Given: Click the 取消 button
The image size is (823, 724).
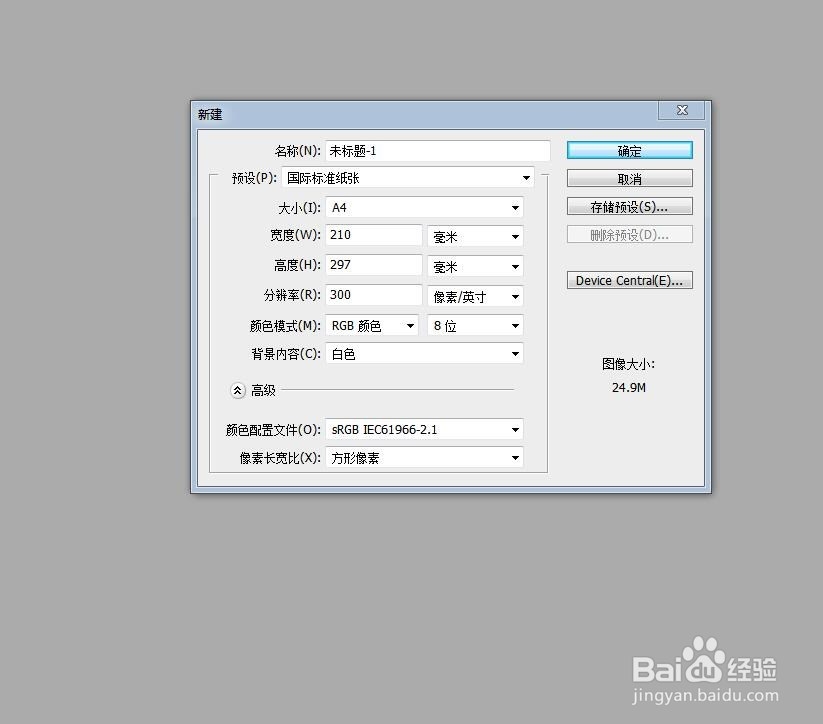Looking at the screenshot, I should [x=629, y=179].
